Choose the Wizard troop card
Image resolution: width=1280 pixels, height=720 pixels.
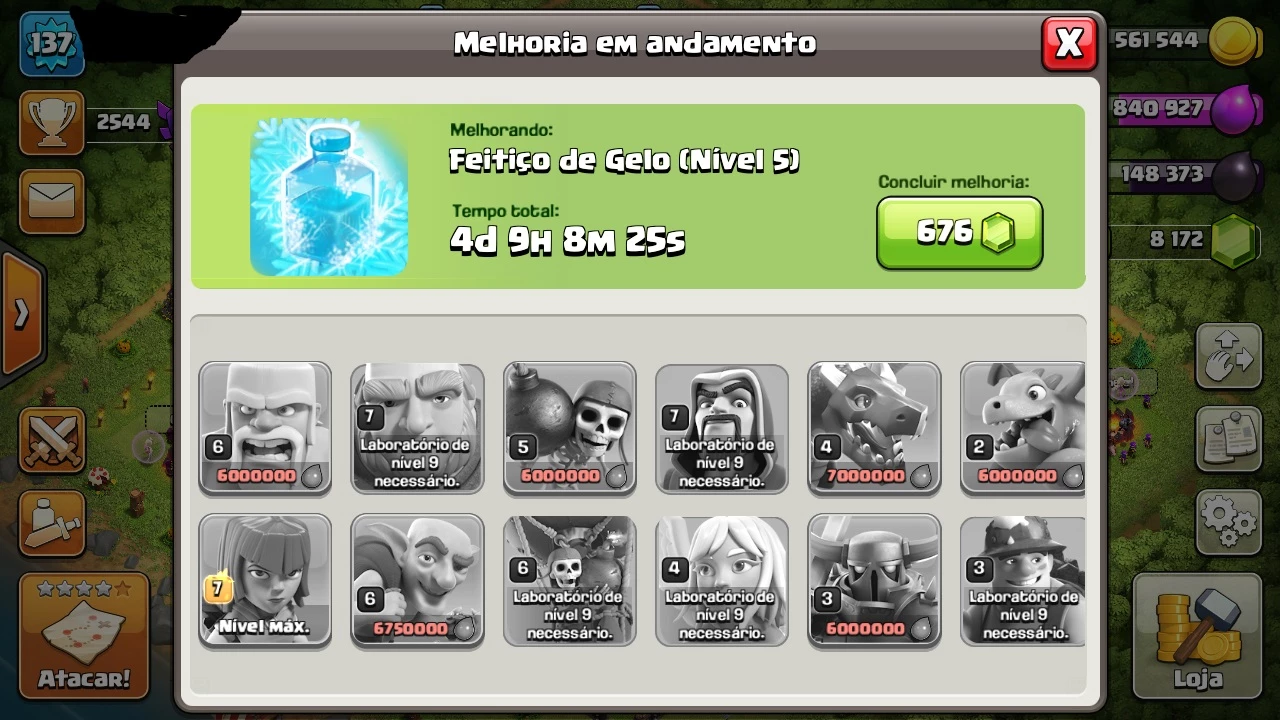click(x=722, y=428)
